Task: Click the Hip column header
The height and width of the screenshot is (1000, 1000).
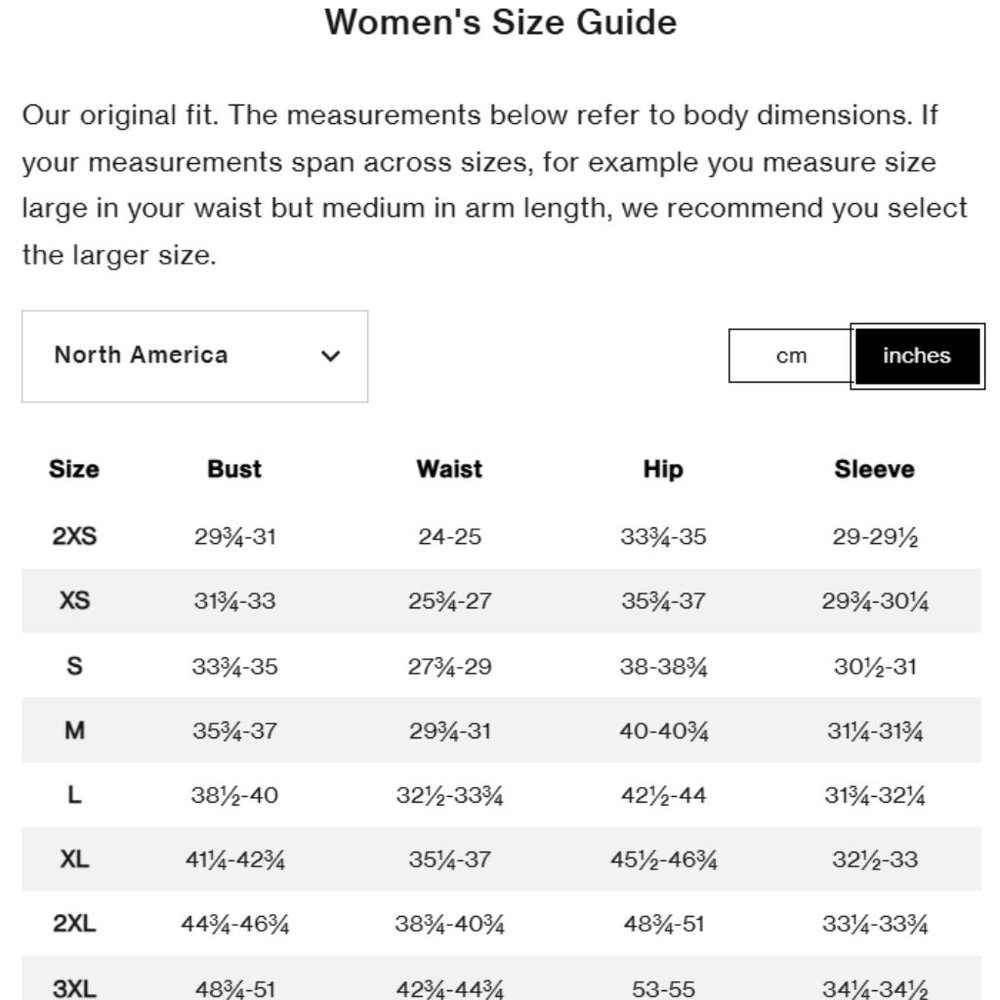Action: point(663,469)
